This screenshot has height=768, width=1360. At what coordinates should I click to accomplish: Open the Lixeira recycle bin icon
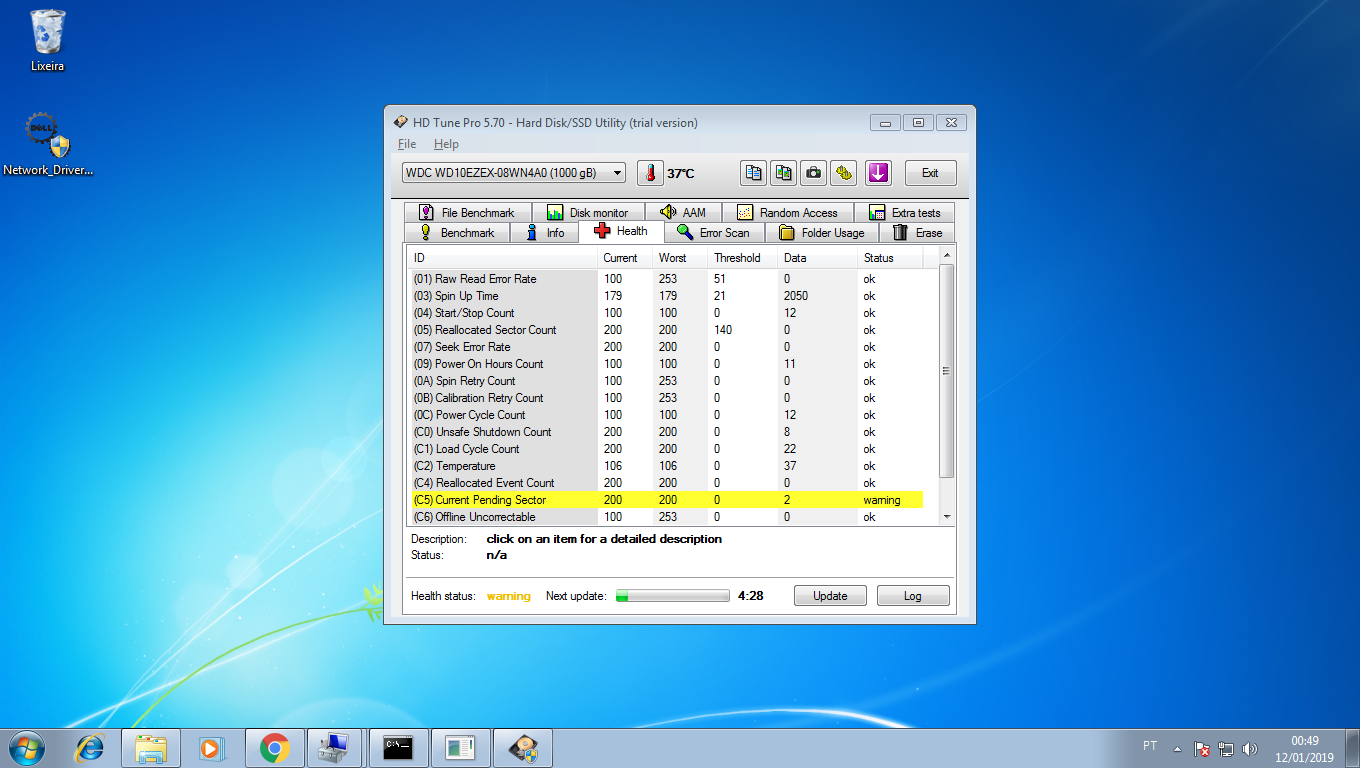[x=48, y=42]
